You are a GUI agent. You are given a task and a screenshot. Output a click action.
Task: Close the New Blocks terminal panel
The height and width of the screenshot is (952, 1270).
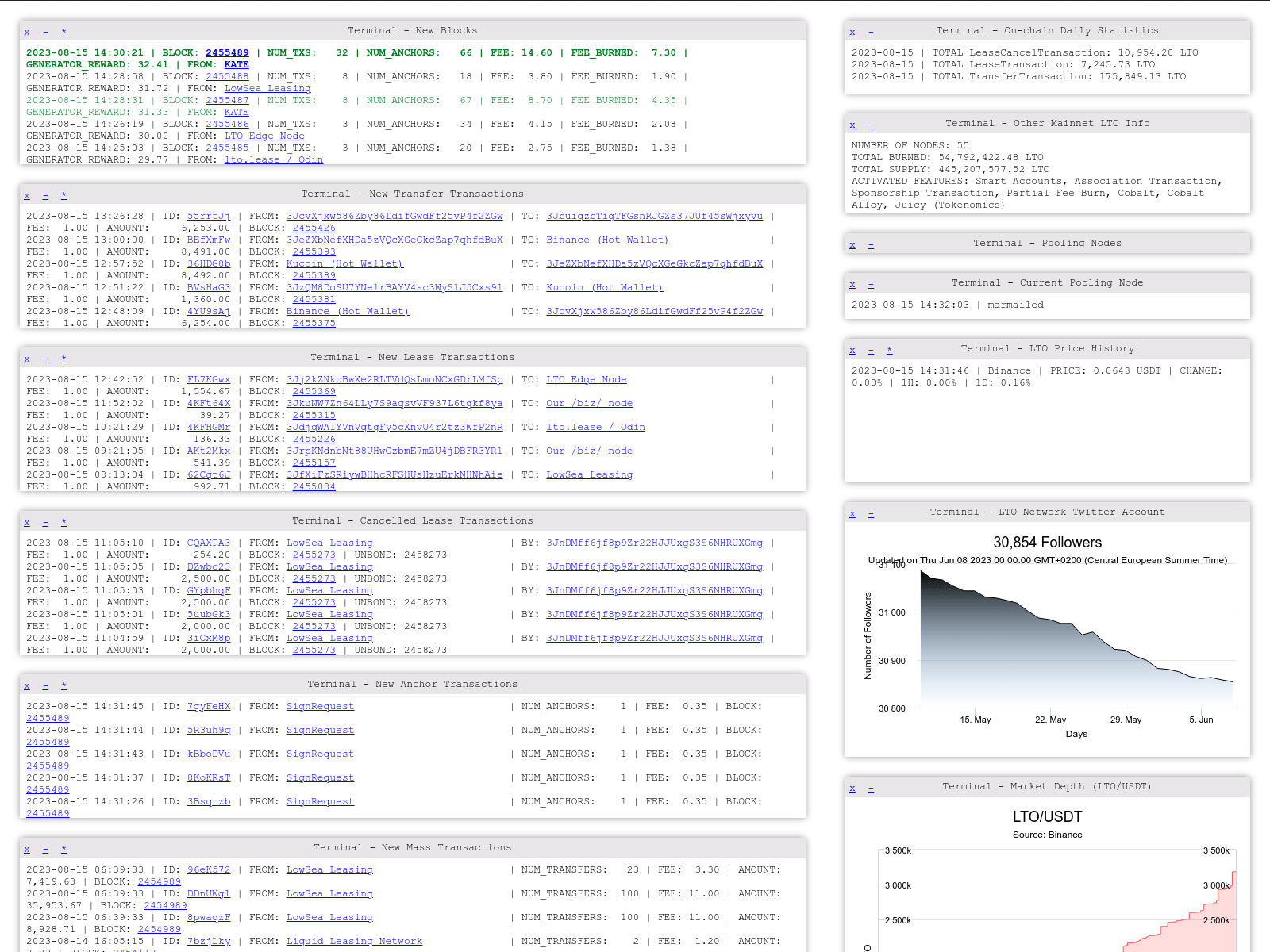[27, 33]
